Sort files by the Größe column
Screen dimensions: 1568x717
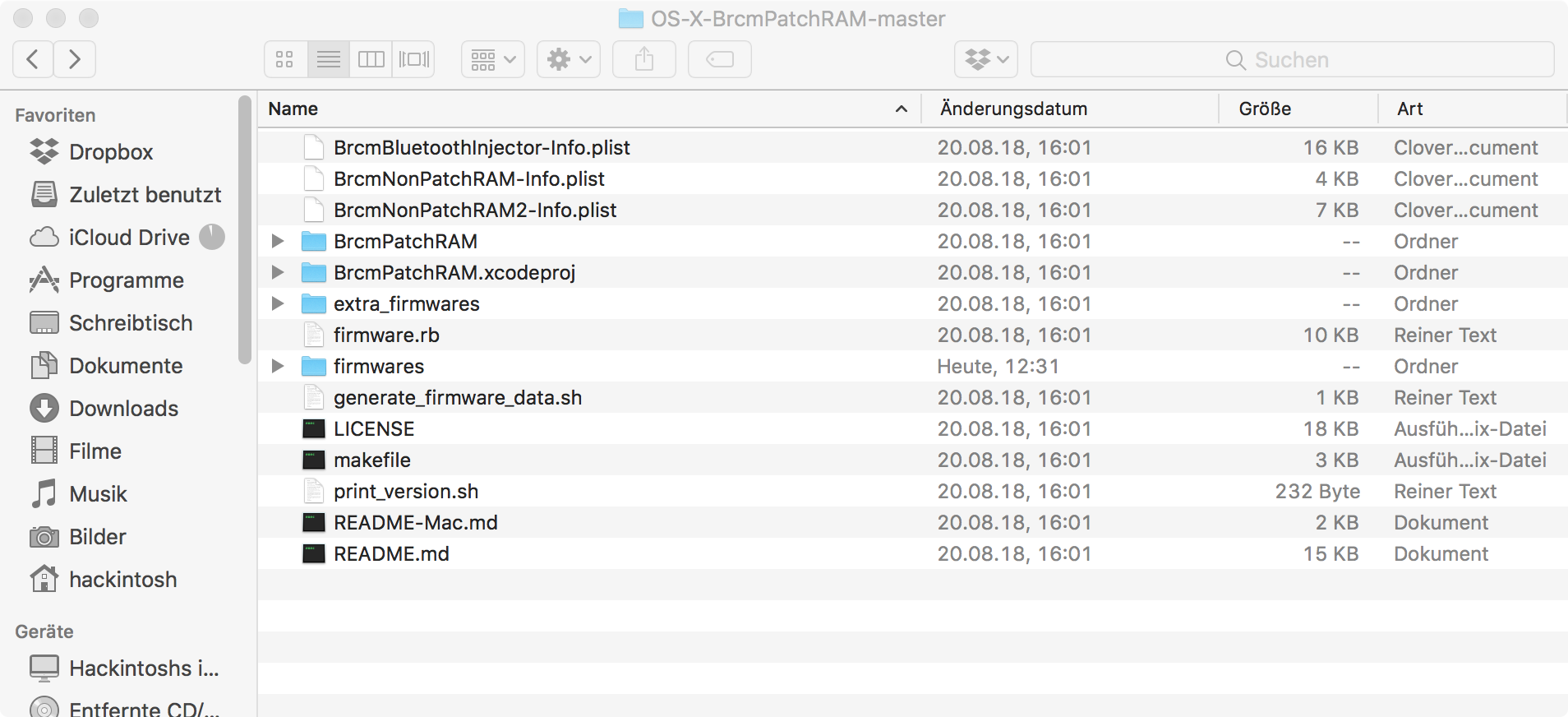click(1265, 109)
